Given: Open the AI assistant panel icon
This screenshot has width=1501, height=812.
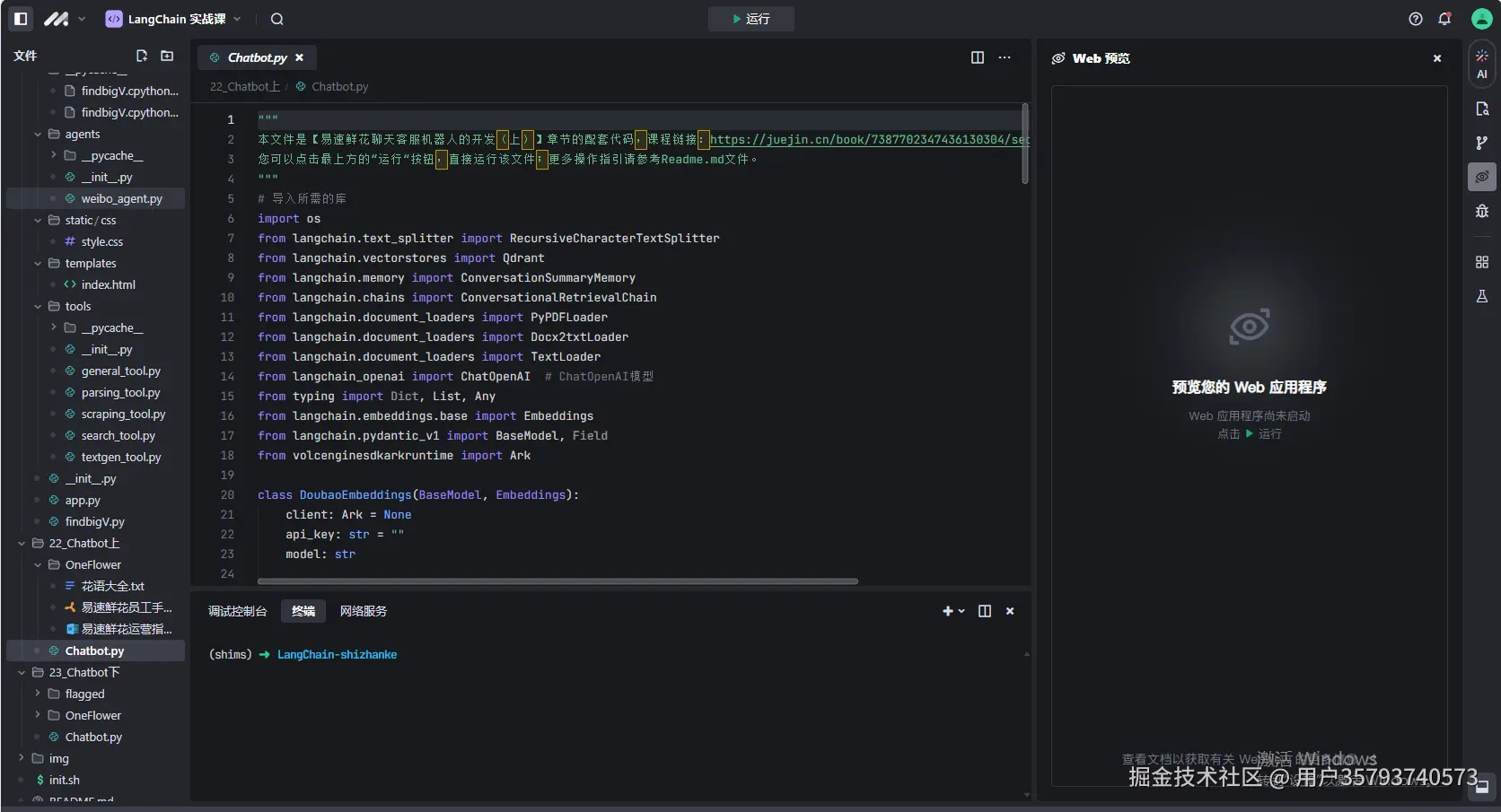Looking at the screenshot, I should point(1481,64).
